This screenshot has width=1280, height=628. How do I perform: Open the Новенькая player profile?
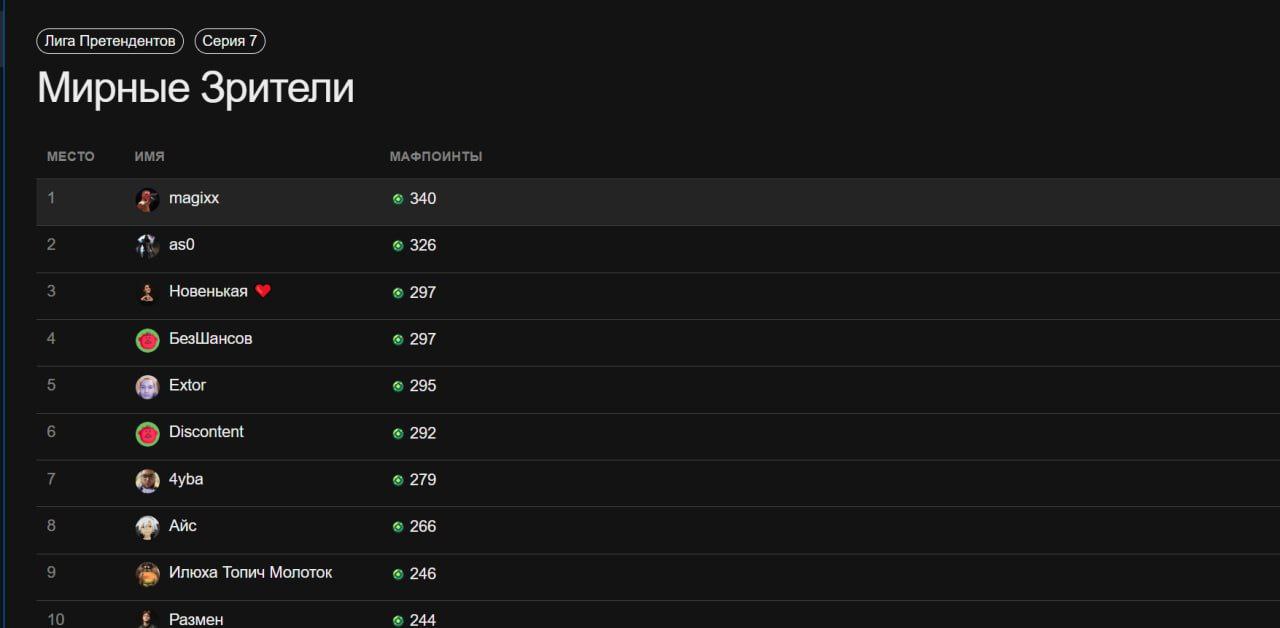[x=208, y=291]
